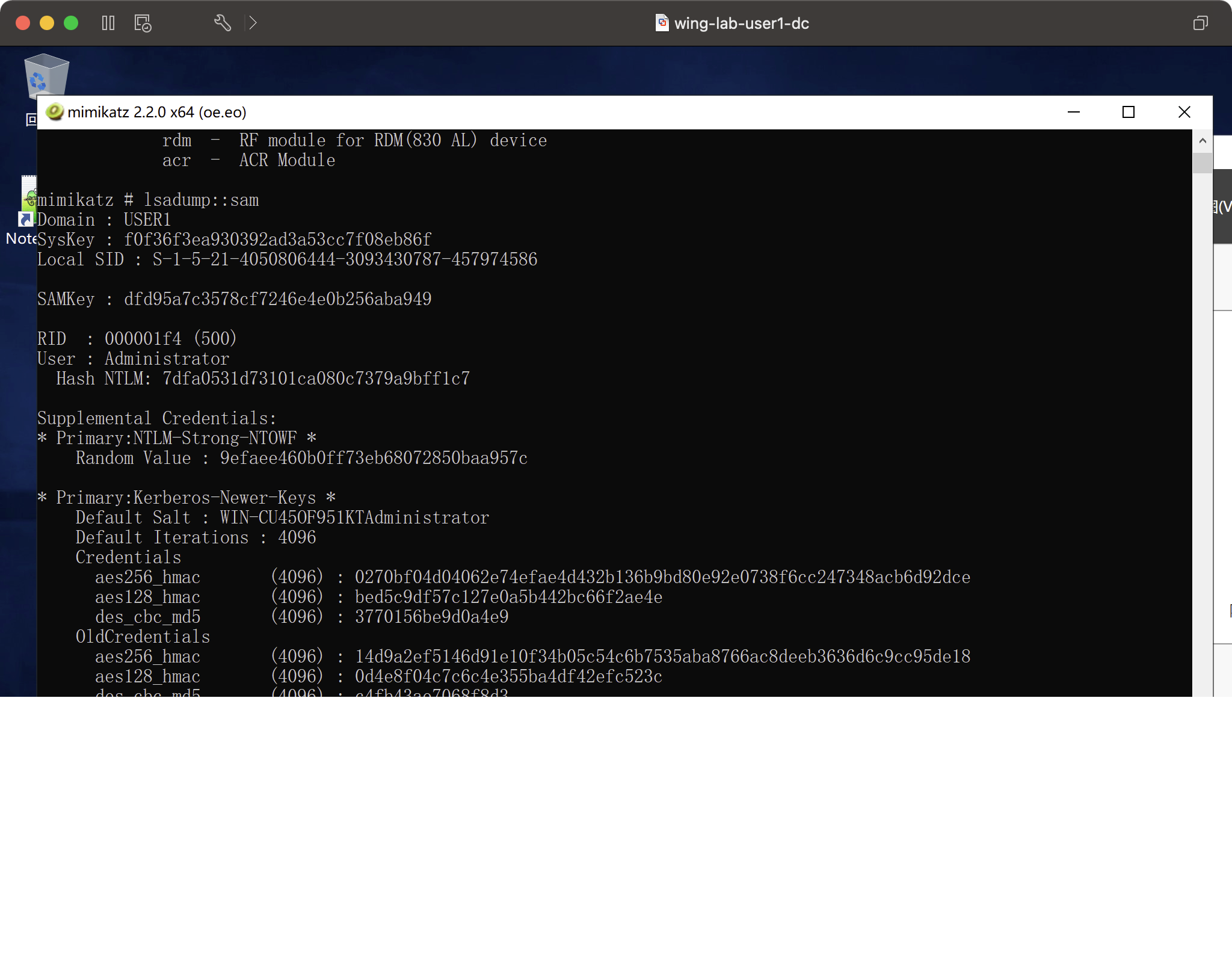Click 'ACR Module' description line
This screenshot has width=1232, height=970.
(288, 160)
